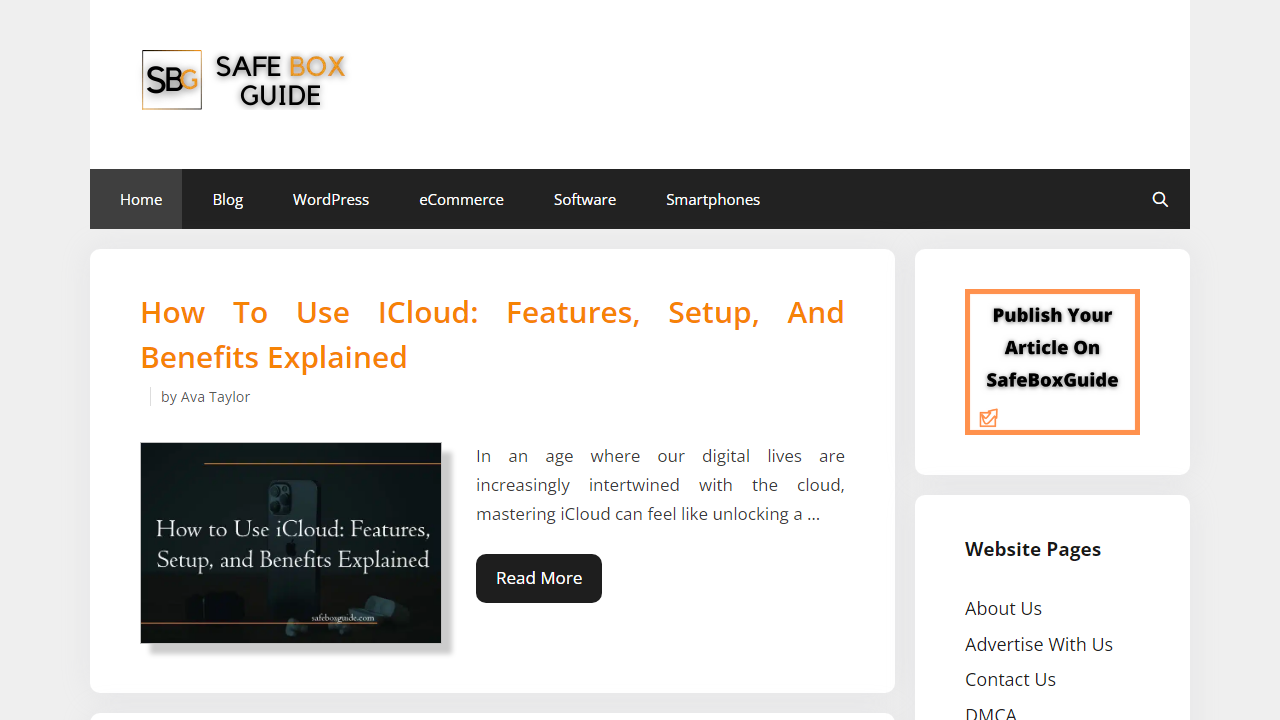Click the iCloud article excerpt text
Viewport: 1280px width, 720px height.
click(660, 485)
